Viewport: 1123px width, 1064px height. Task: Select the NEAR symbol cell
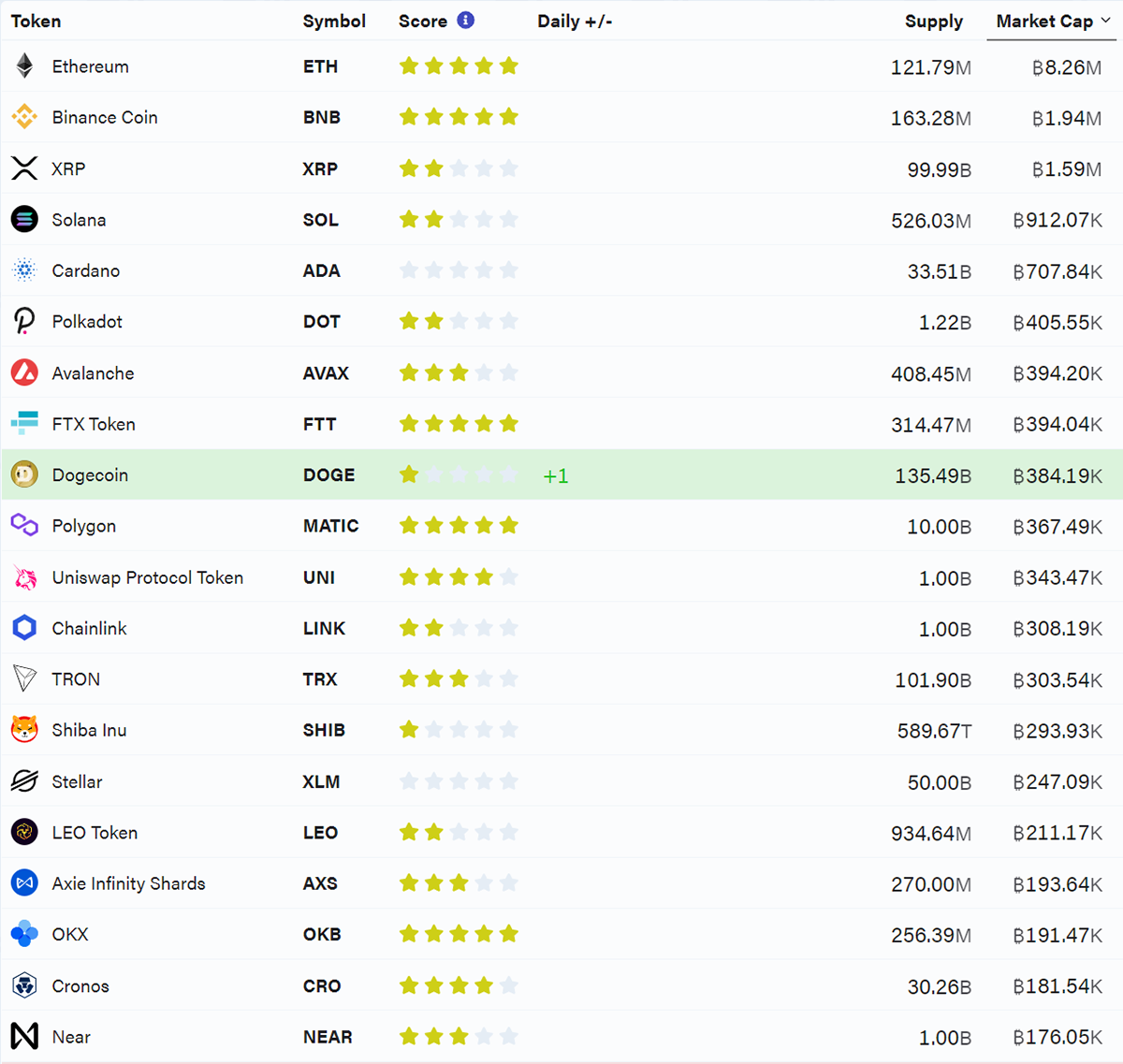[328, 1037]
